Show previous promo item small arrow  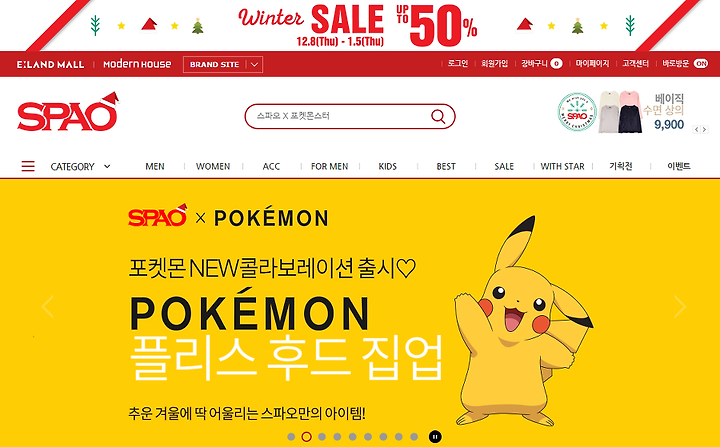pos(697,130)
